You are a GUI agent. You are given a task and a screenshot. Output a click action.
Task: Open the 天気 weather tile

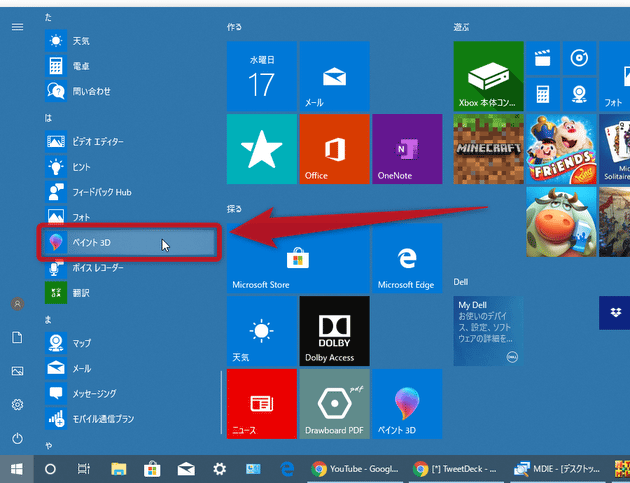(x=262, y=331)
